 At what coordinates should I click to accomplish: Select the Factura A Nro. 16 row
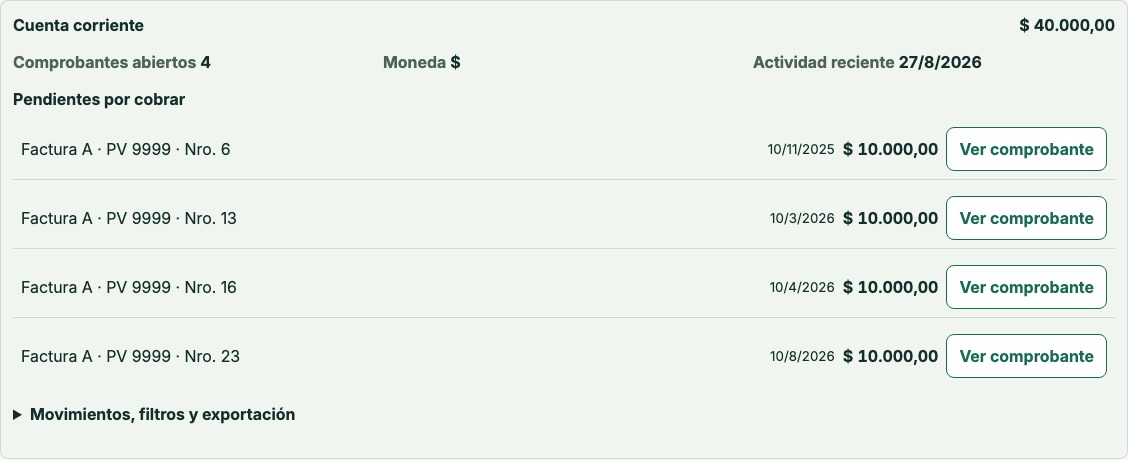564,287
